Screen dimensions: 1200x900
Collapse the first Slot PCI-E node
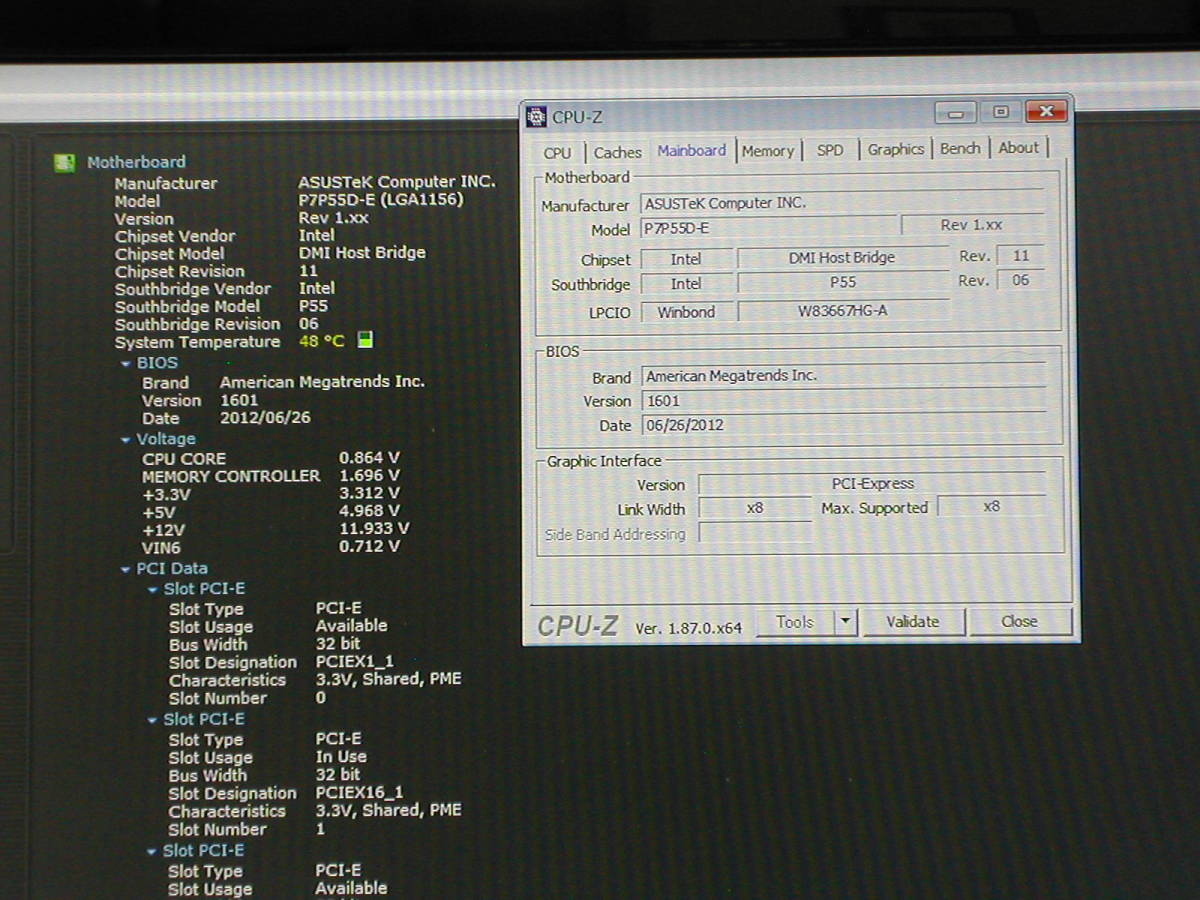[x=153, y=590]
